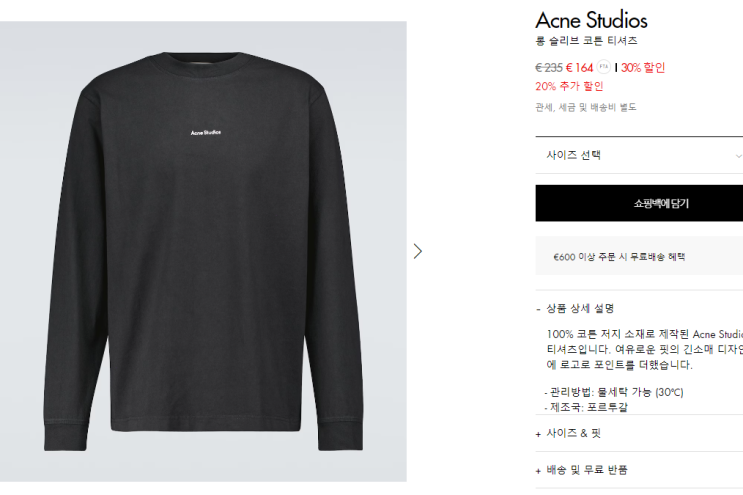Expand the 사이즈 & 핏 section
Screen dimensions: 743x495
point(569,433)
